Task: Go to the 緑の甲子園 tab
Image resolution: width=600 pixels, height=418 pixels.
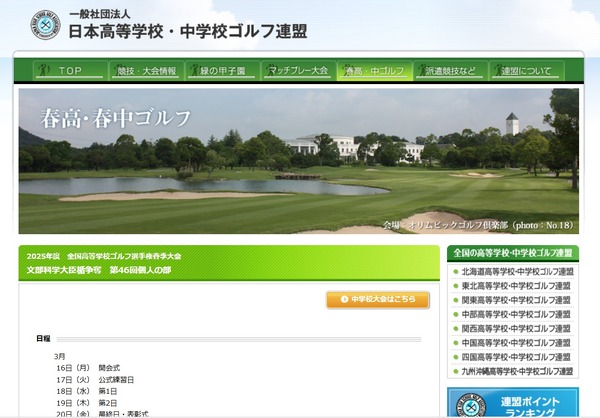Action: (x=222, y=70)
